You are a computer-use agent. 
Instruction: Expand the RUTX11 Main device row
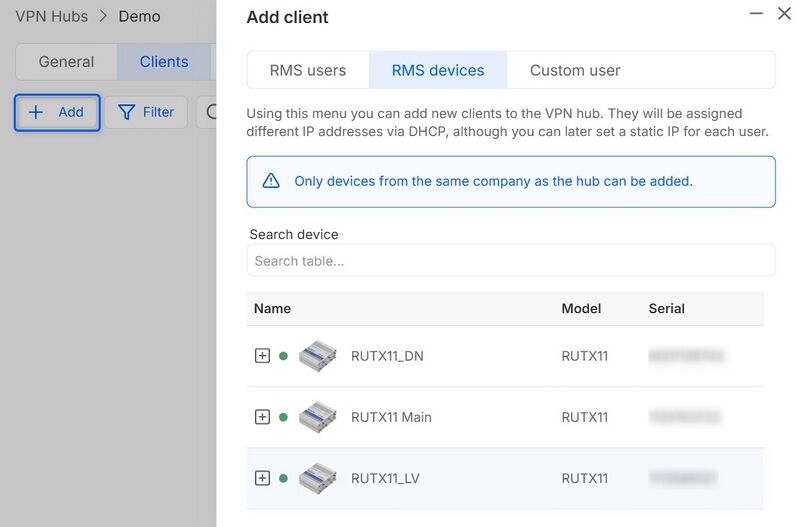pyautogui.click(x=262, y=417)
